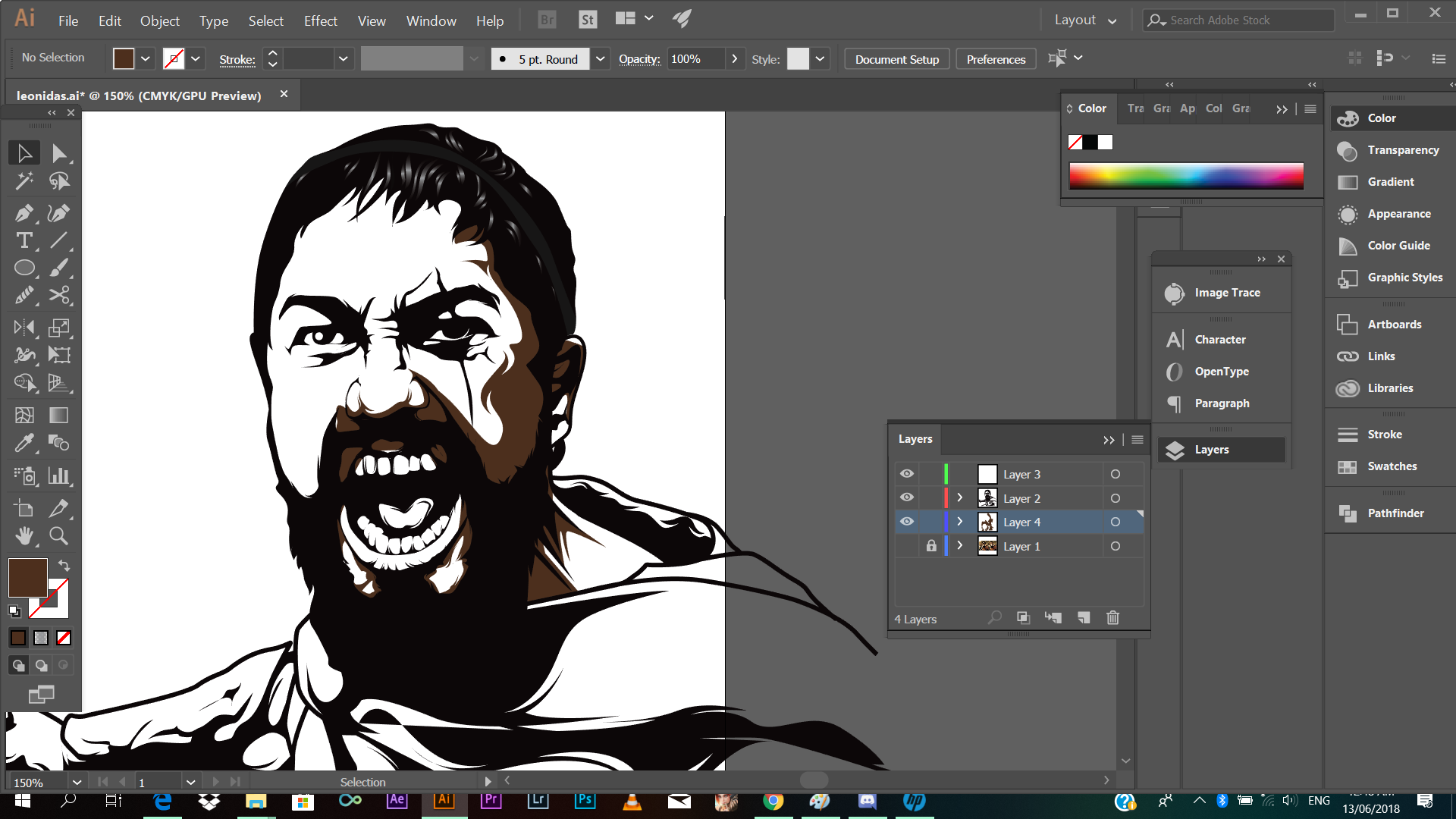Toggle Layer 2 visibility eye
1456x819 pixels.
(x=907, y=498)
